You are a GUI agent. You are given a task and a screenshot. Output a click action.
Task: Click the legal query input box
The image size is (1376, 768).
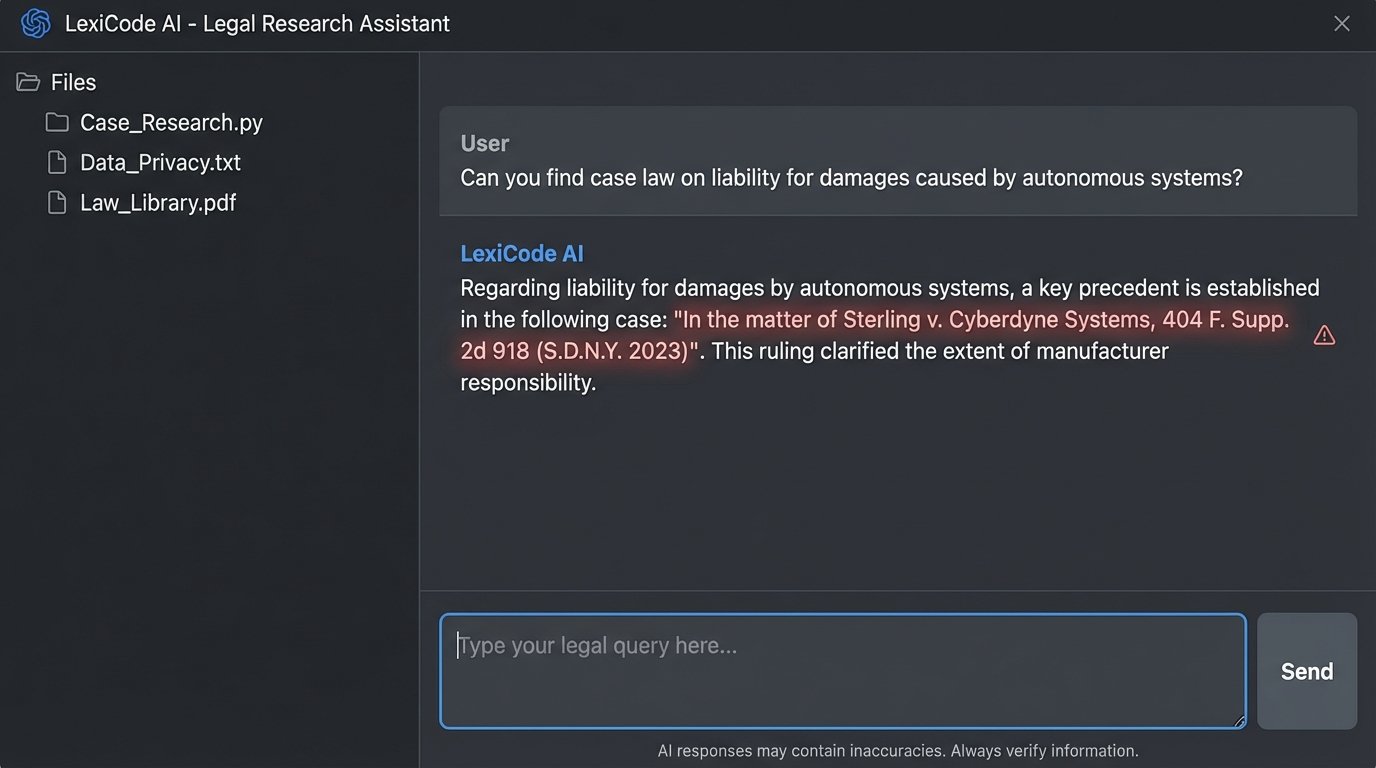click(x=843, y=670)
